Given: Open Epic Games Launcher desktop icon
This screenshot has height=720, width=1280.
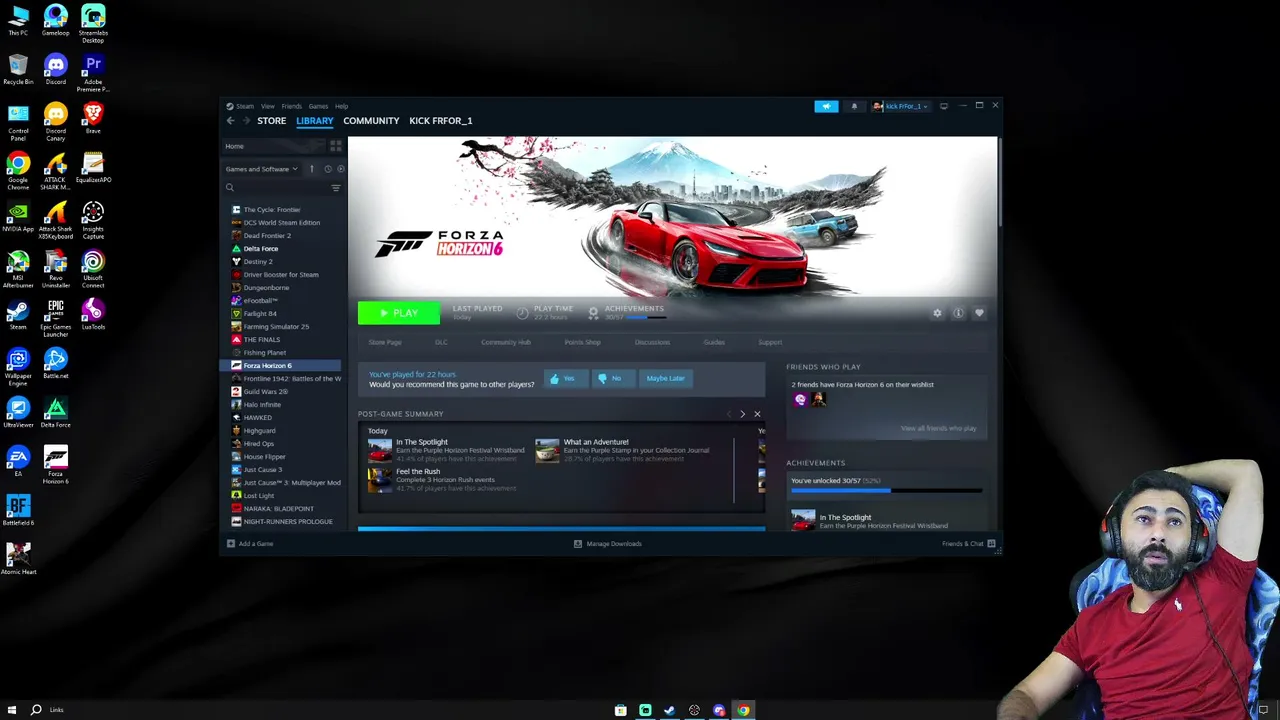Looking at the screenshot, I should point(55,318).
